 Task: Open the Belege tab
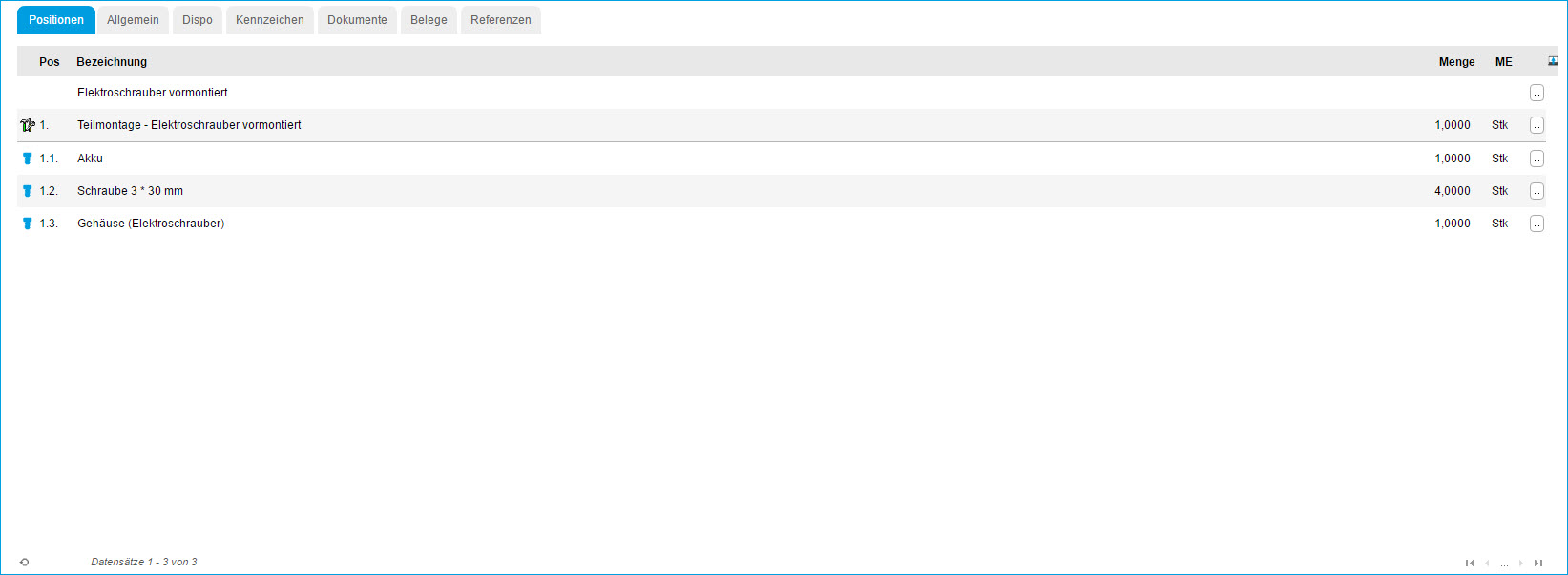tap(429, 20)
